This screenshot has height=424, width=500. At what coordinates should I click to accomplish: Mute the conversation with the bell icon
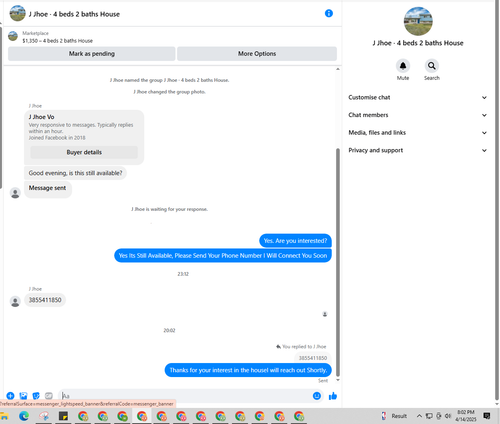point(403,66)
